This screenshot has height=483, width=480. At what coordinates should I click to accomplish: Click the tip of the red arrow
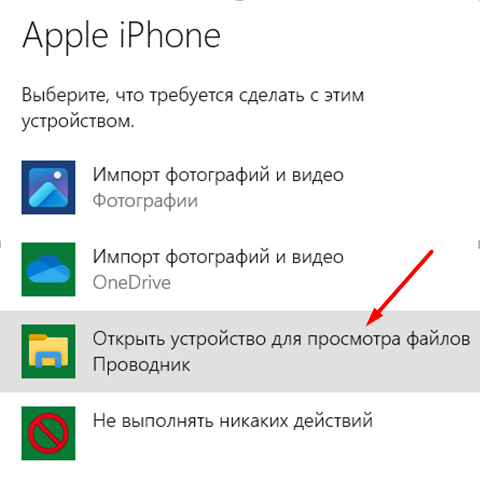click(367, 325)
